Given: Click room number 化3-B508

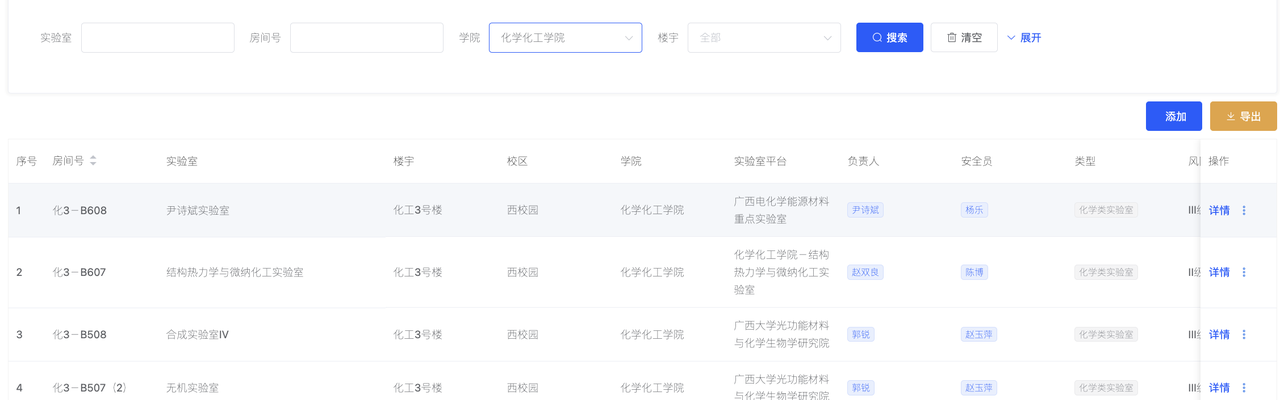Looking at the screenshot, I should 80,334.
